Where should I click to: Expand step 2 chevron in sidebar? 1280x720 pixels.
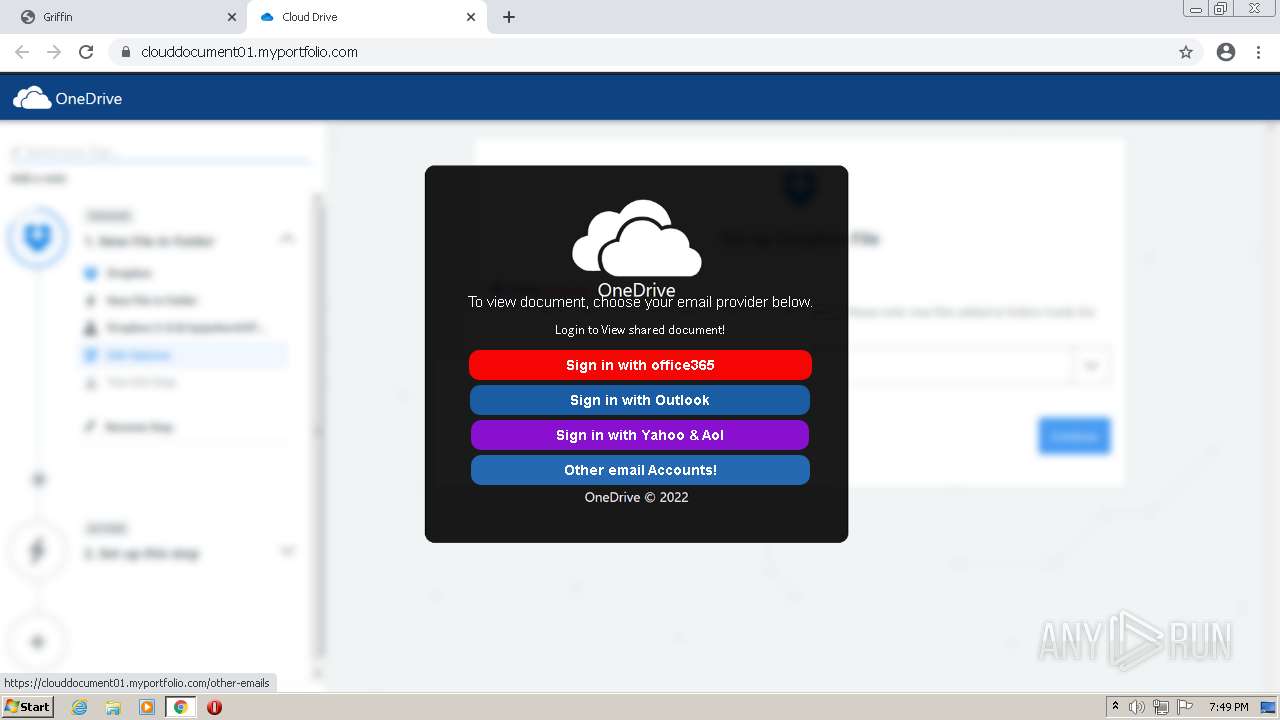tap(287, 551)
